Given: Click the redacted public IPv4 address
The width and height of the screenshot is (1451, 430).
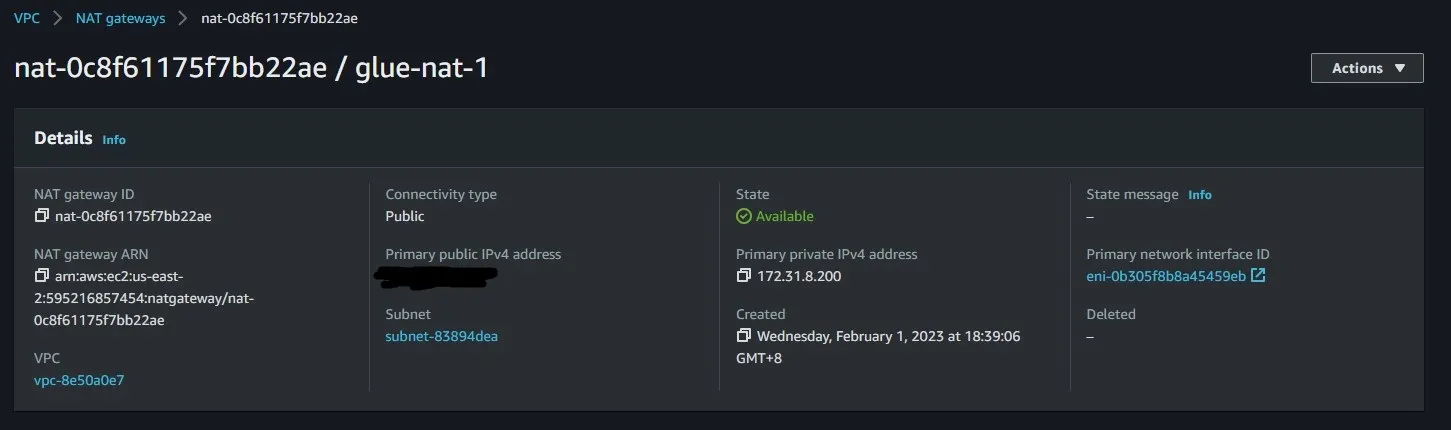Looking at the screenshot, I should pyautogui.click(x=436, y=275).
